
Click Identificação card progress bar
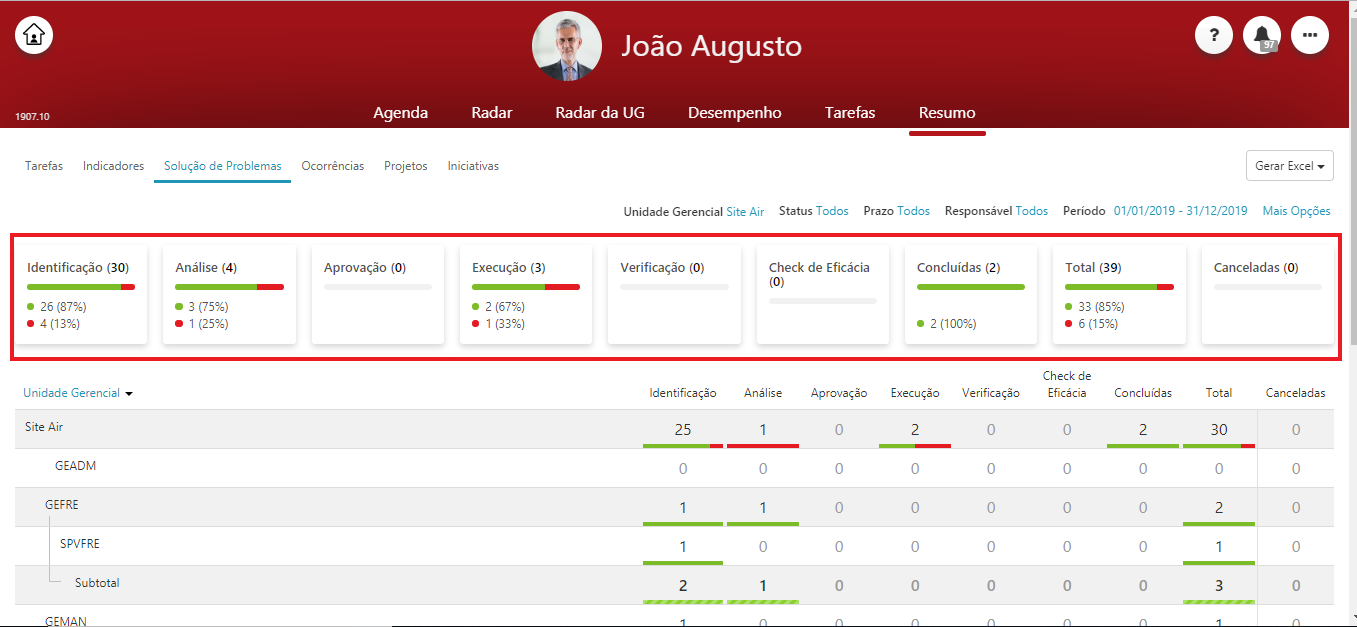(x=81, y=287)
